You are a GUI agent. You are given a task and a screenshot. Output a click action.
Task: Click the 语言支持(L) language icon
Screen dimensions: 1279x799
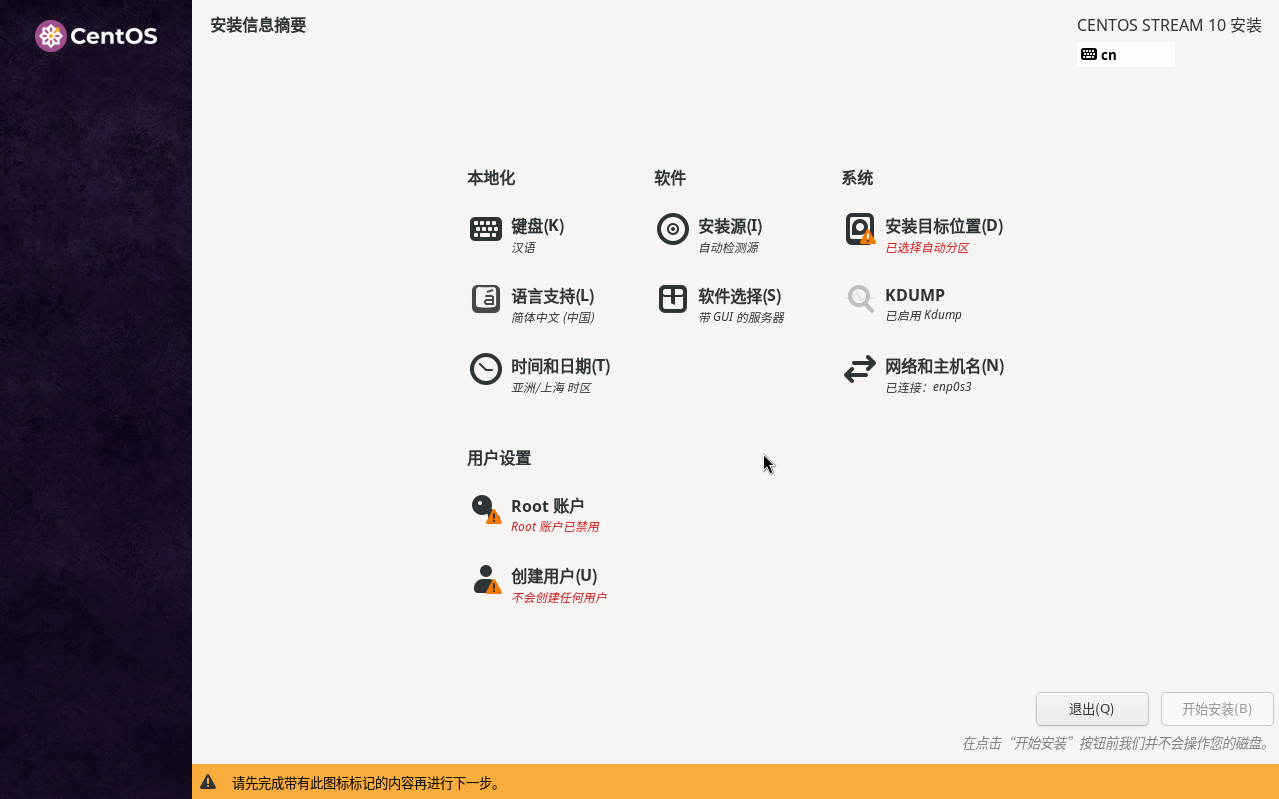[x=486, y=299]
